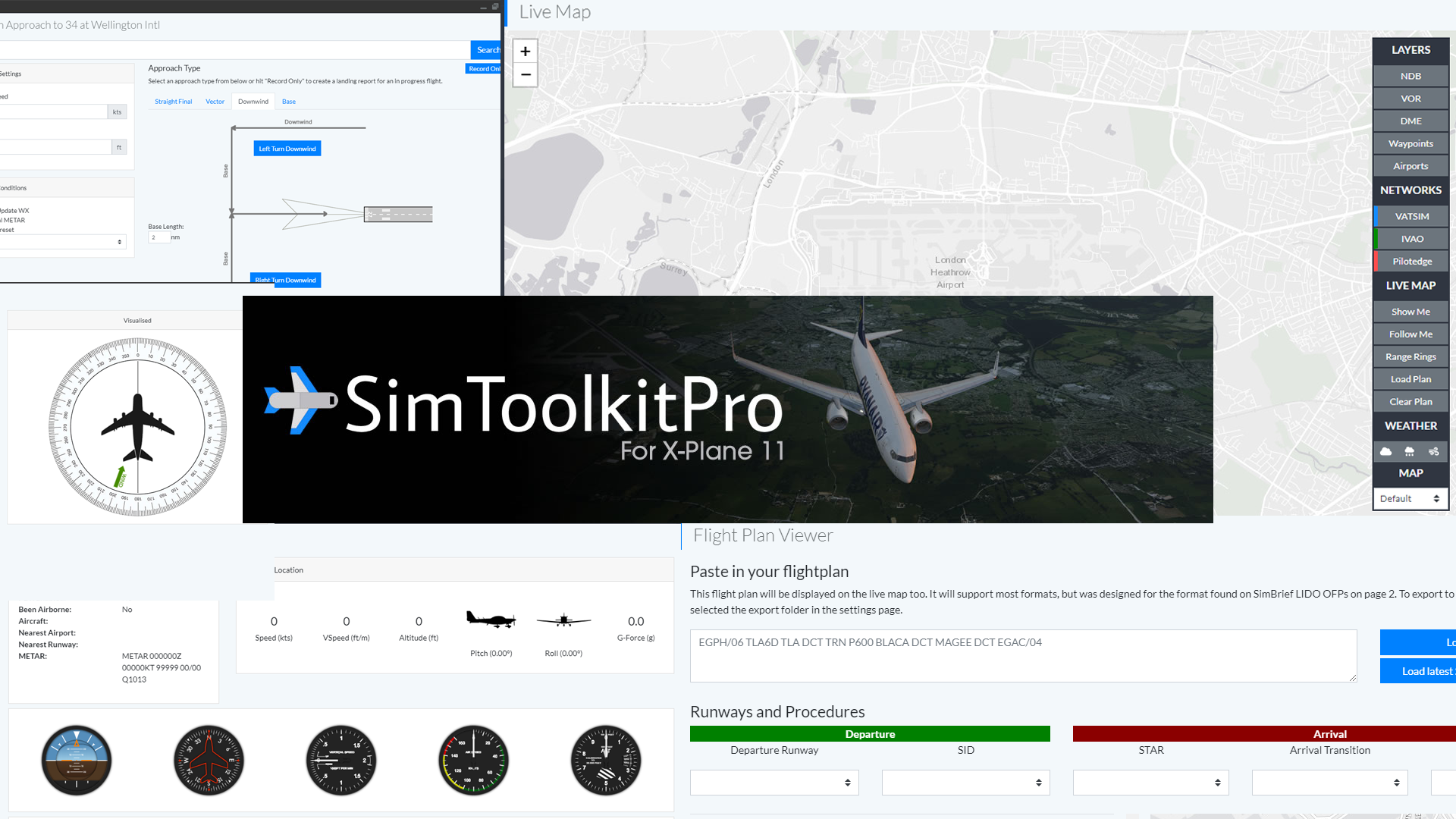Click the Clear Plan button
The image size is (1456, 819).
[1410, 401]
